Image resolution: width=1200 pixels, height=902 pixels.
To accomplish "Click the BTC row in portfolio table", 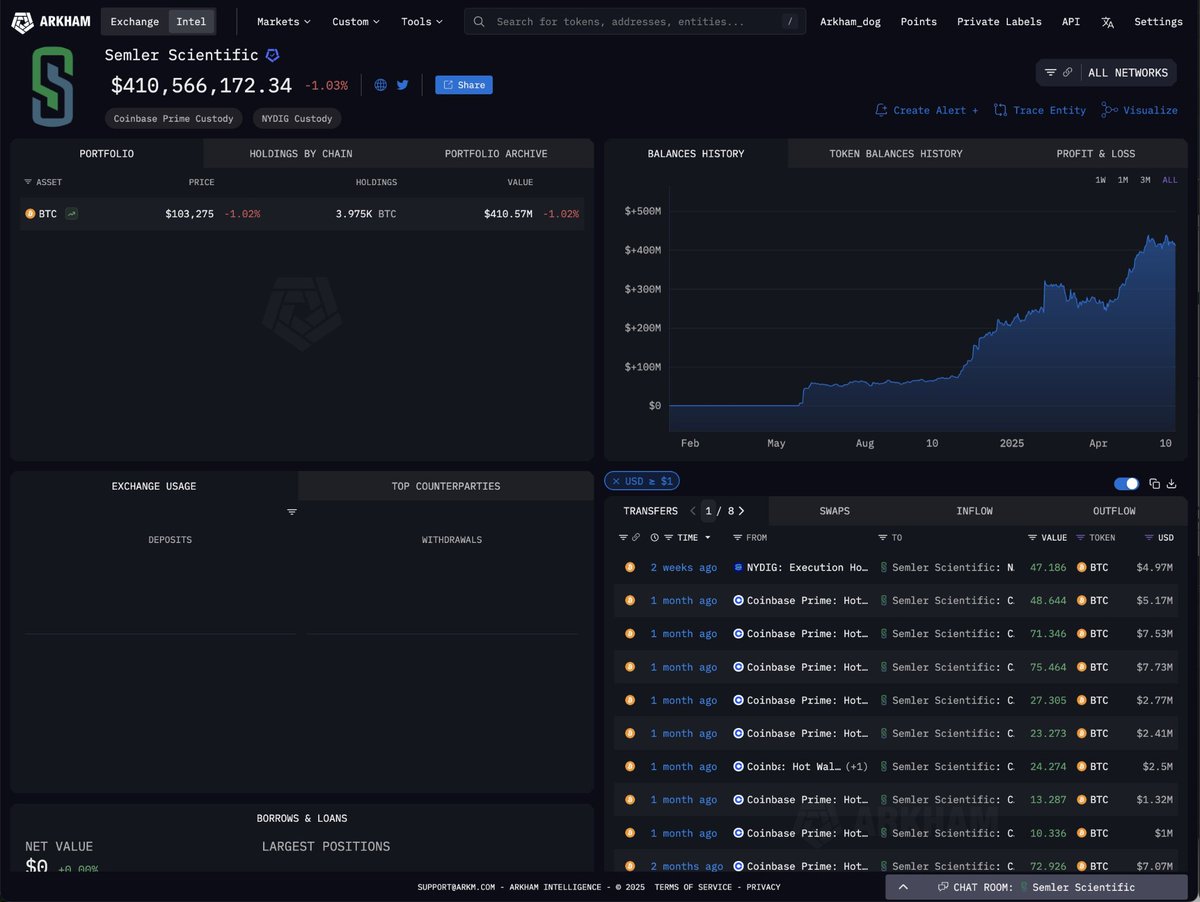I will (x=302, y=213).
